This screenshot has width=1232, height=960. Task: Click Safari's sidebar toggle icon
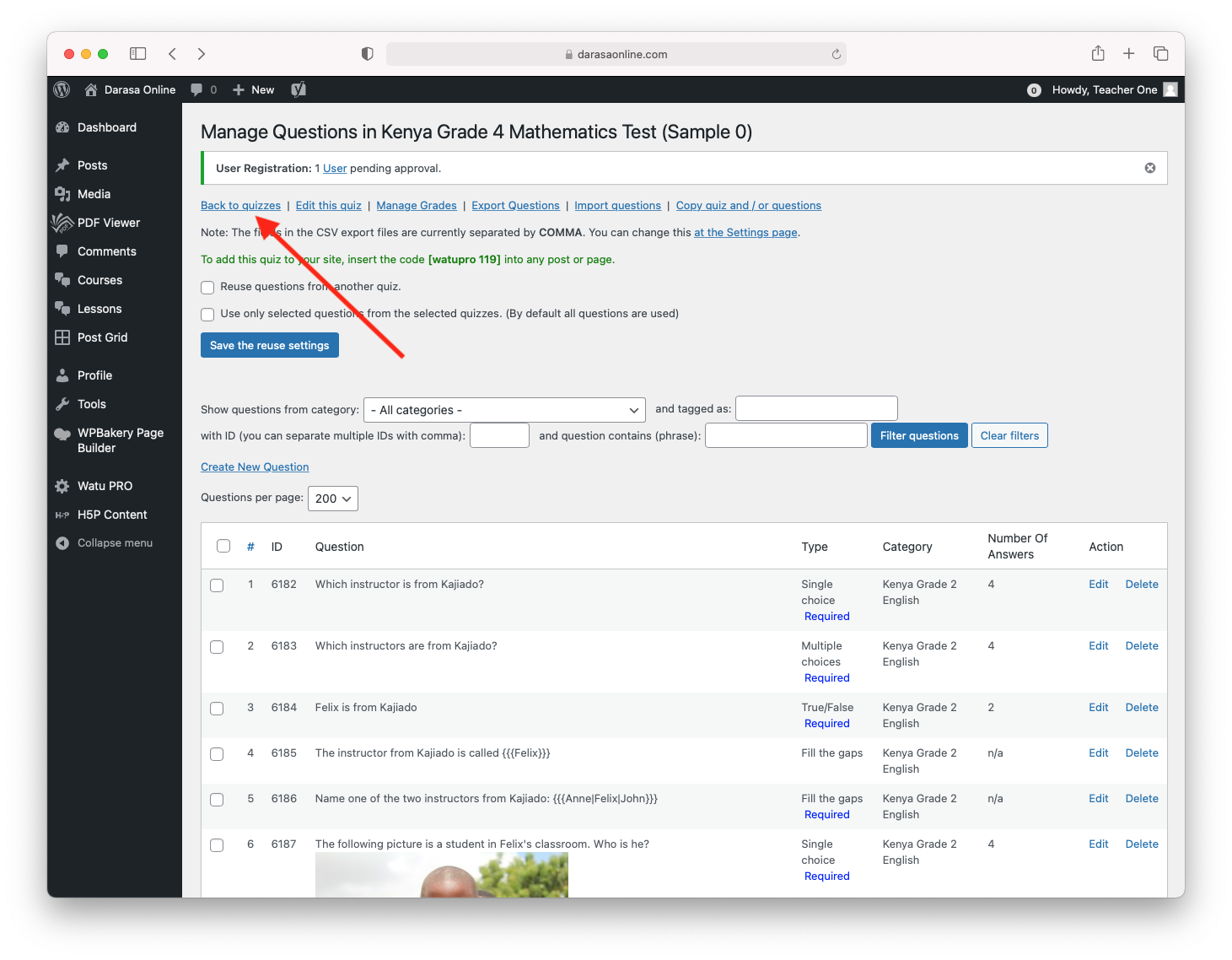click(x=138, y=54)
